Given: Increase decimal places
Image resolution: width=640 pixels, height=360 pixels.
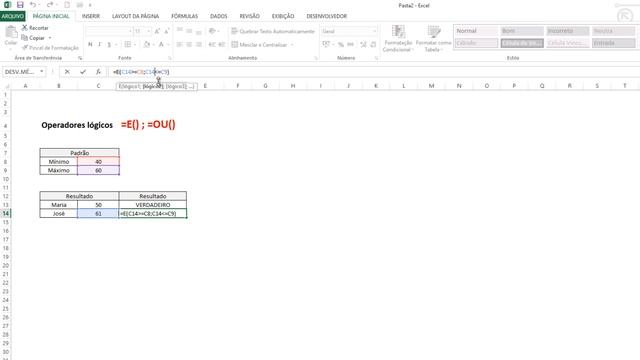Looking at the screenshot, I should coord(363,44).
